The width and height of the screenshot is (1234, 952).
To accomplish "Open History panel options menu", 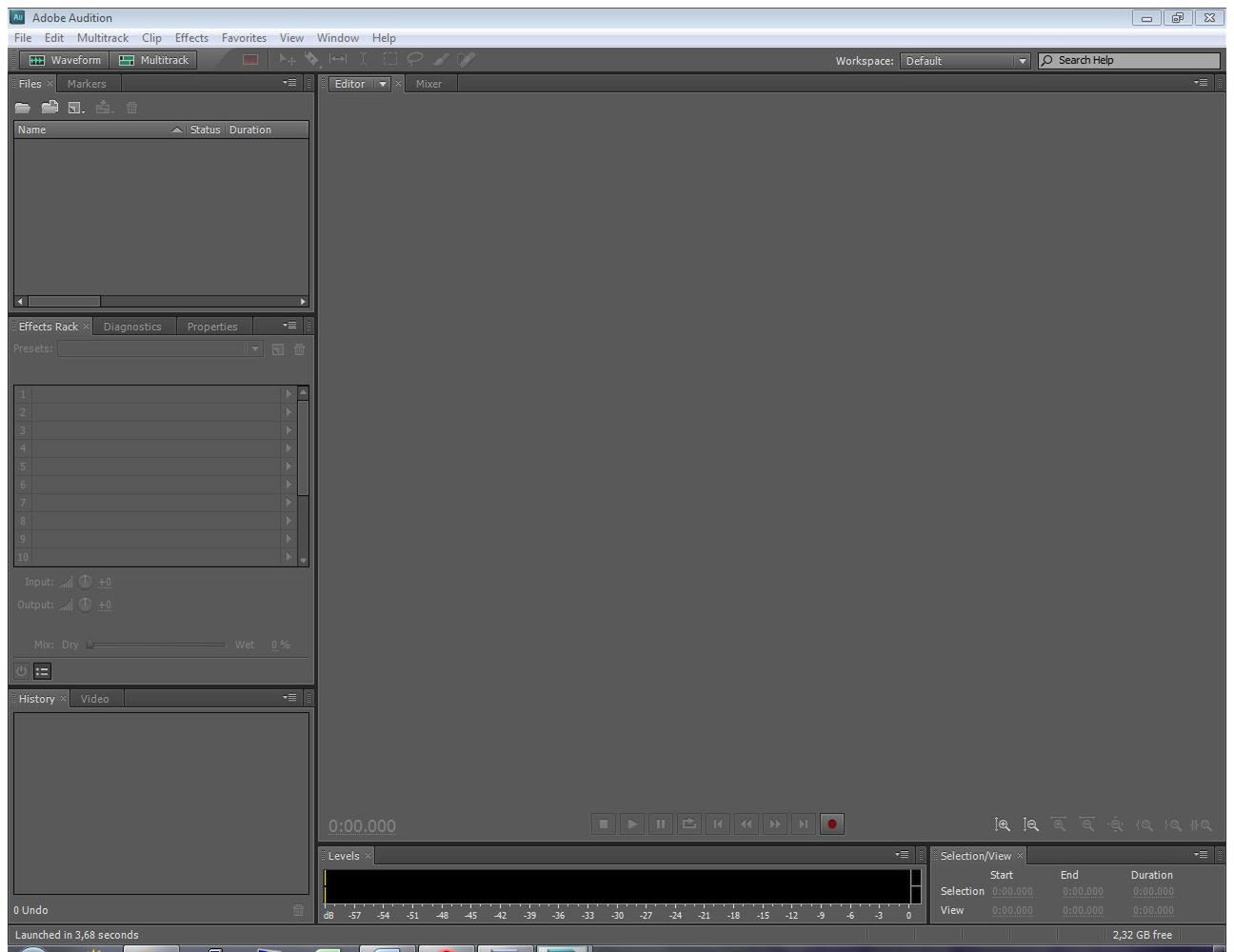I will 289,698.
